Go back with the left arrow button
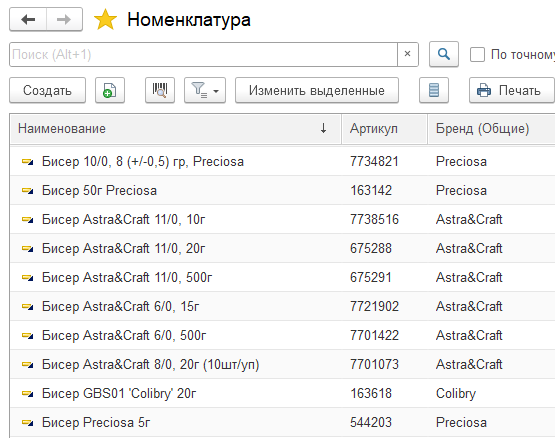Screen dimensions: 555x444 pos(28,19)
